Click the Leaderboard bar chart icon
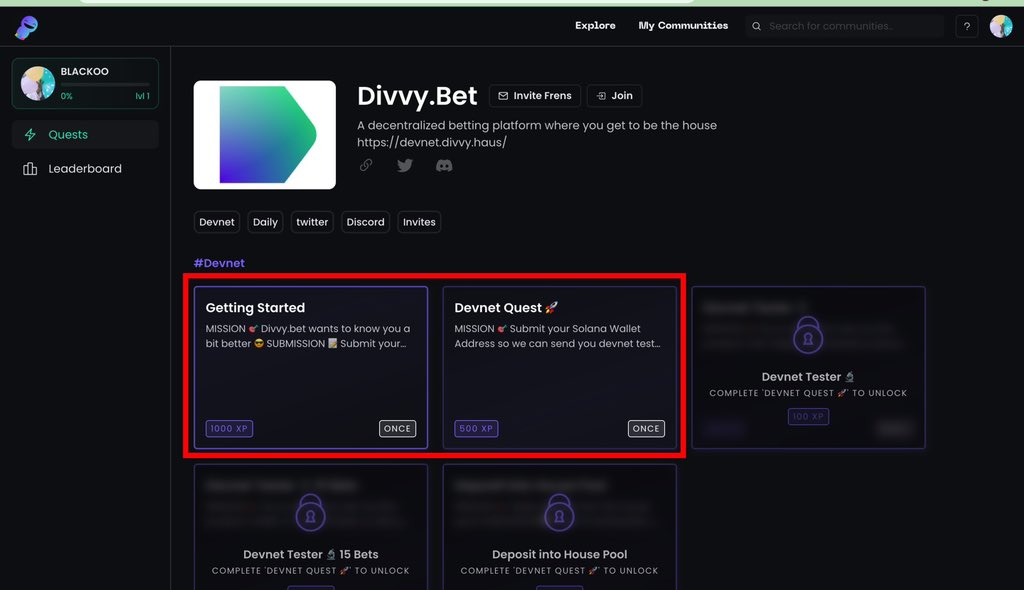 (30, 169)
